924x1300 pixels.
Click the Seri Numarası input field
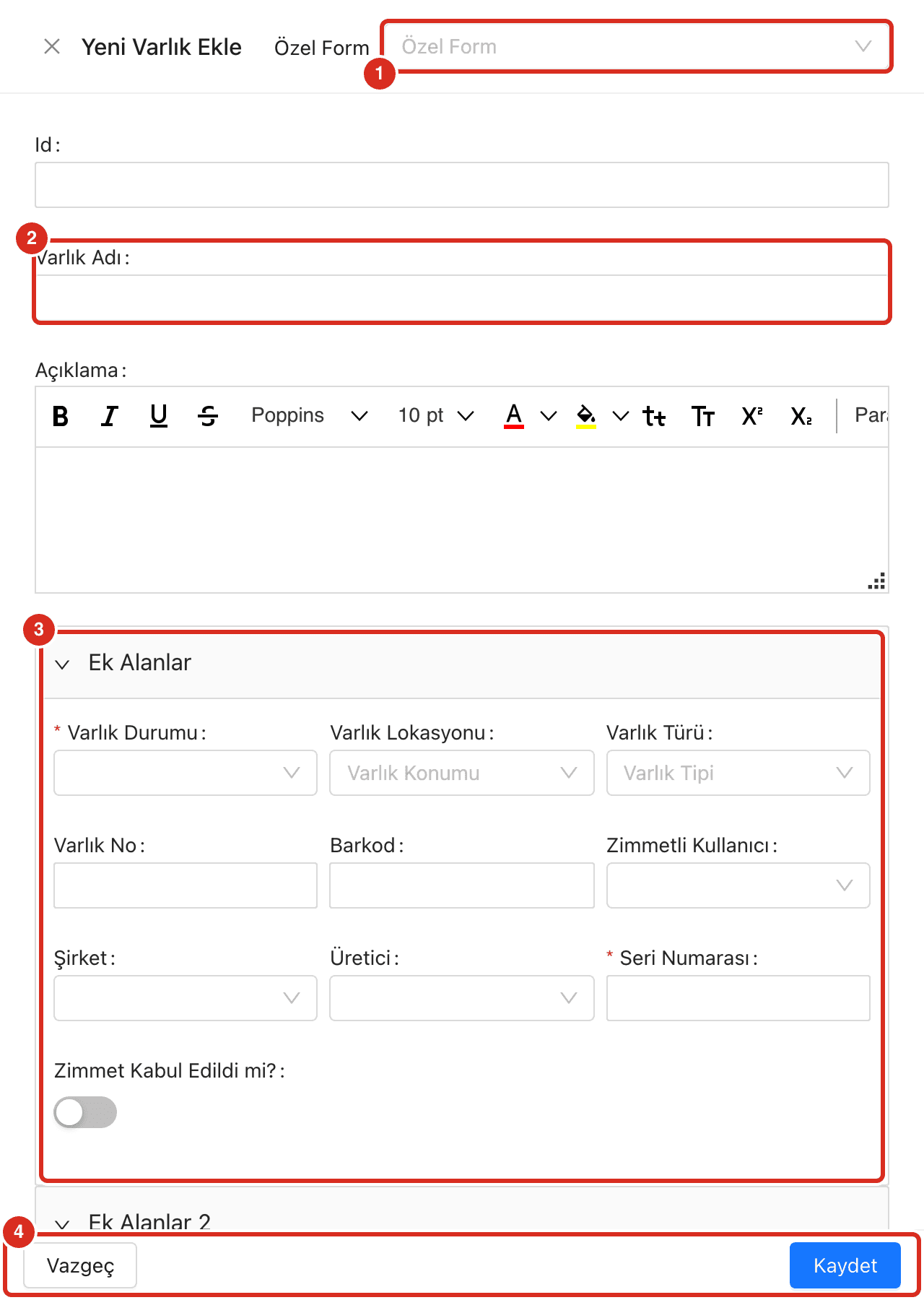tap(738, 998)
